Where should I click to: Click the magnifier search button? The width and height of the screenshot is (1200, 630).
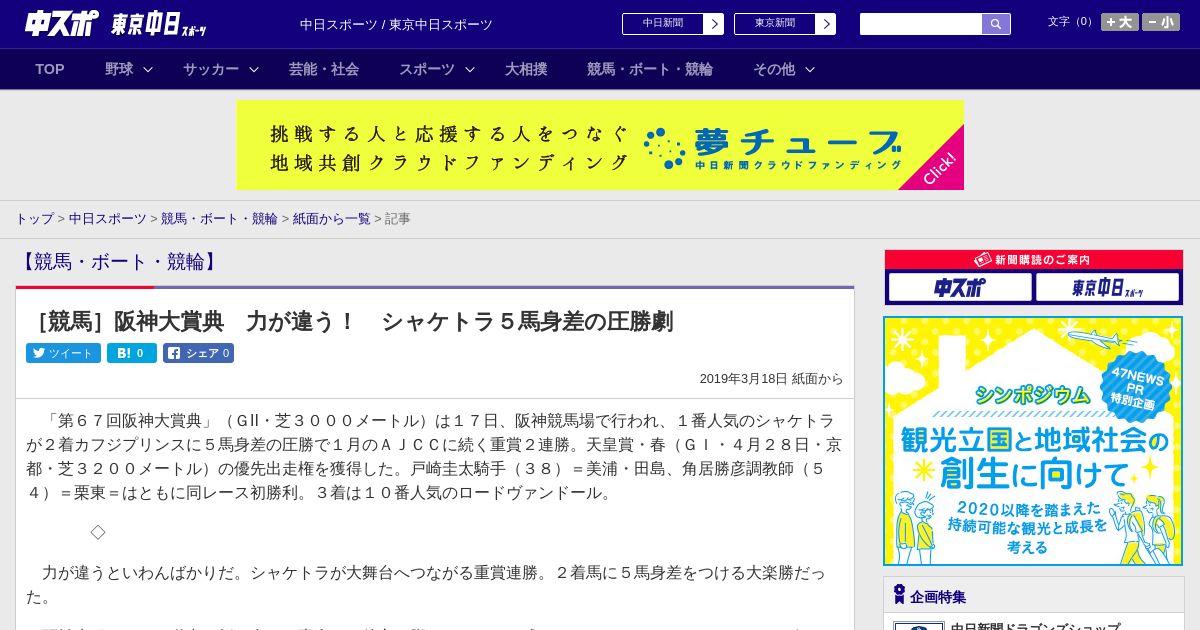(x=996, y=24)
